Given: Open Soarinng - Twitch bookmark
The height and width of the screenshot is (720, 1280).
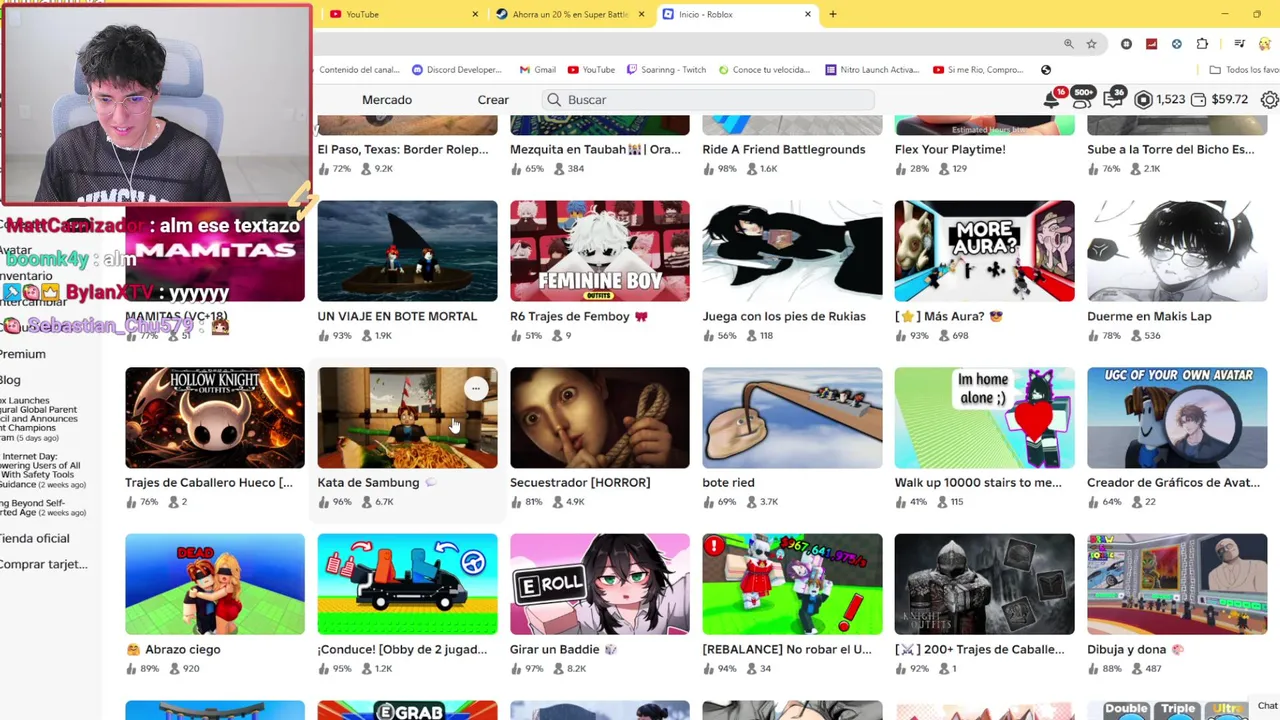Looking at the screenshot, I should (x=666, y=70).
